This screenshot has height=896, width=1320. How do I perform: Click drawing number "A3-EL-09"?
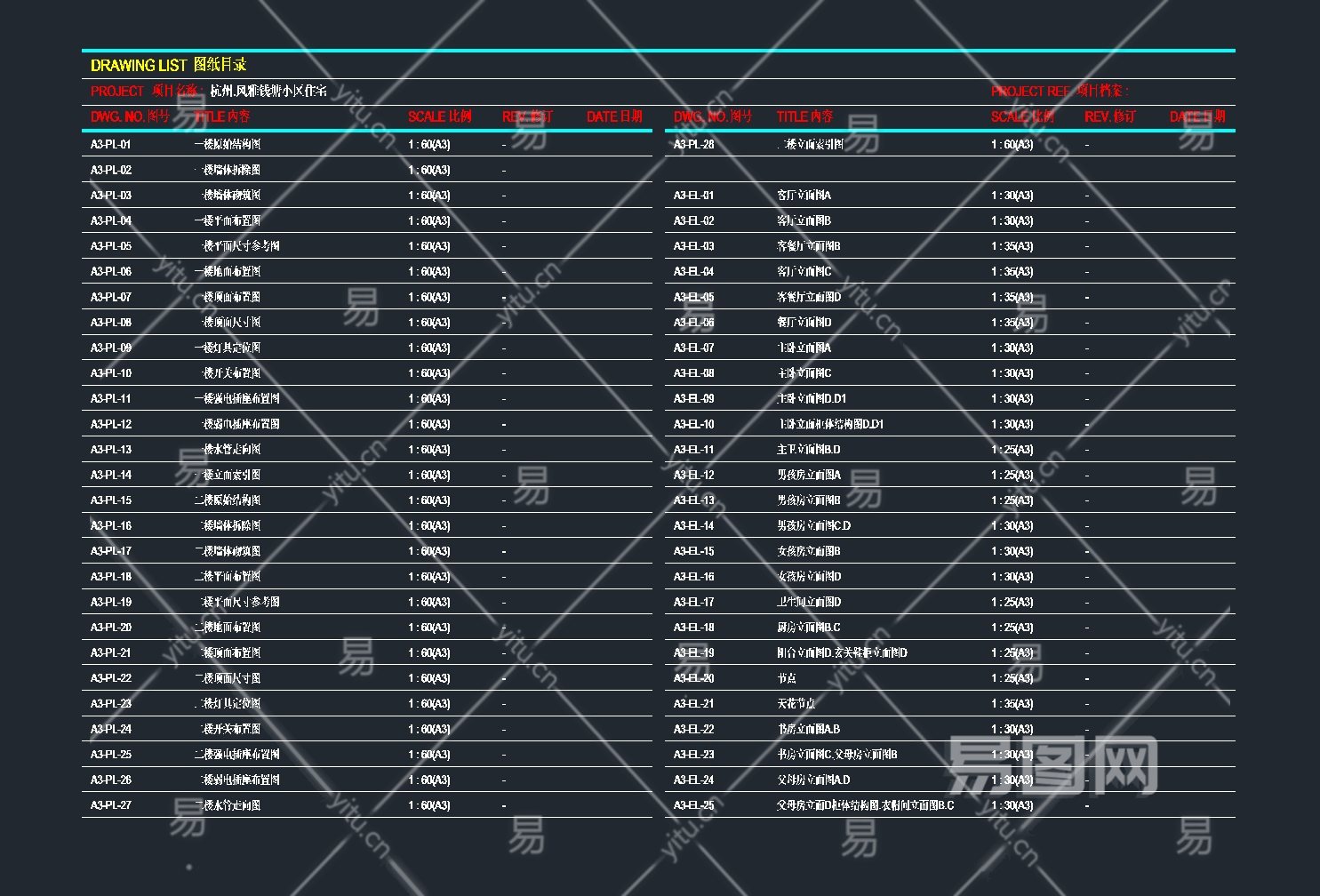(694, 399)
